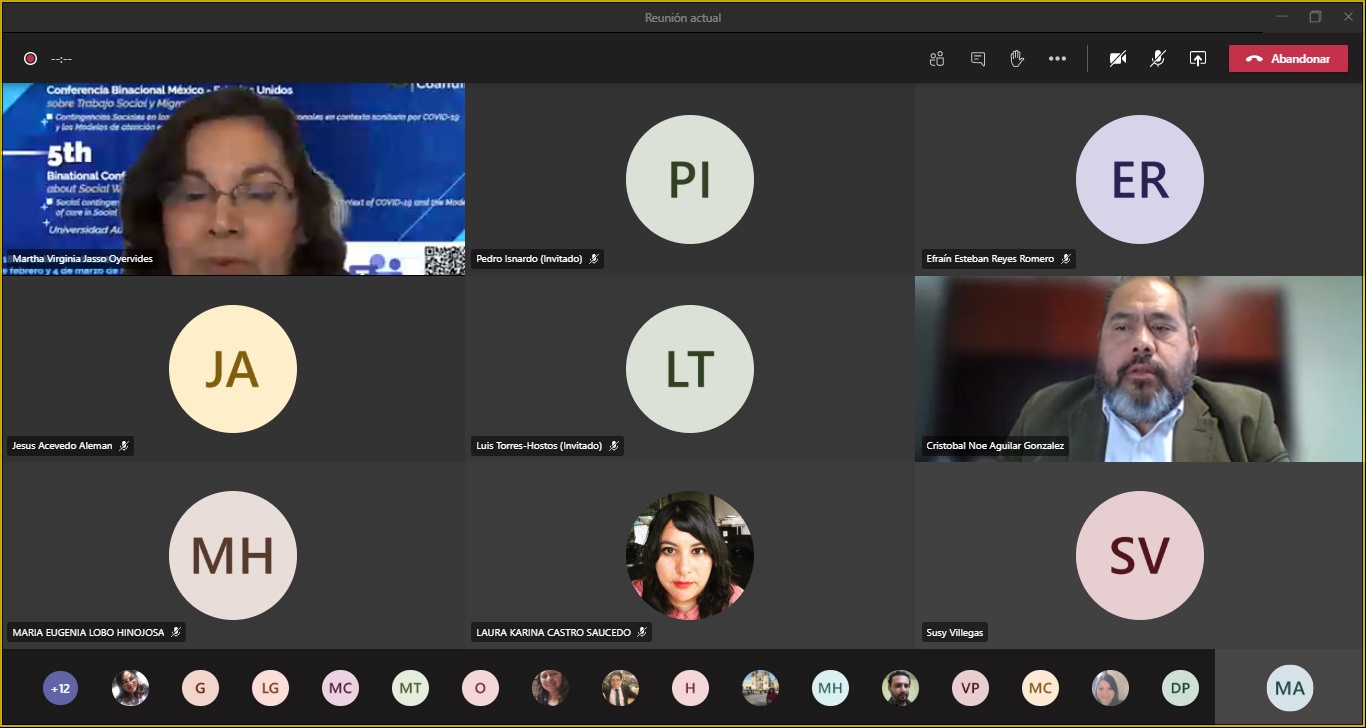
Task: Click the LG avatar in the bottom strip
Action: [270, 688]
